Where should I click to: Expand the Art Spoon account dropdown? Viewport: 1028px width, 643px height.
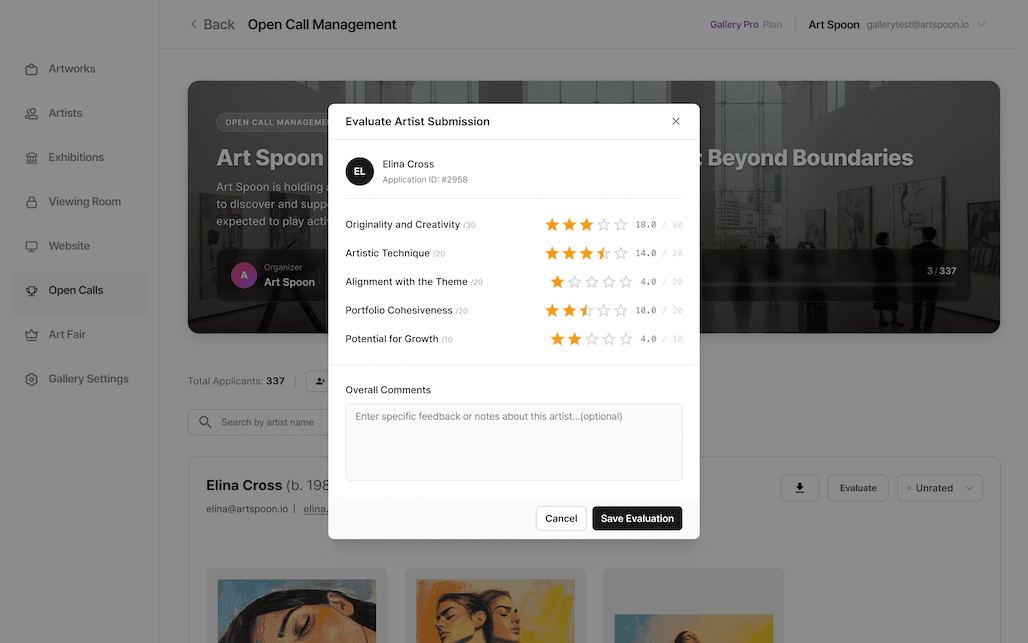(x=981, y=25)
